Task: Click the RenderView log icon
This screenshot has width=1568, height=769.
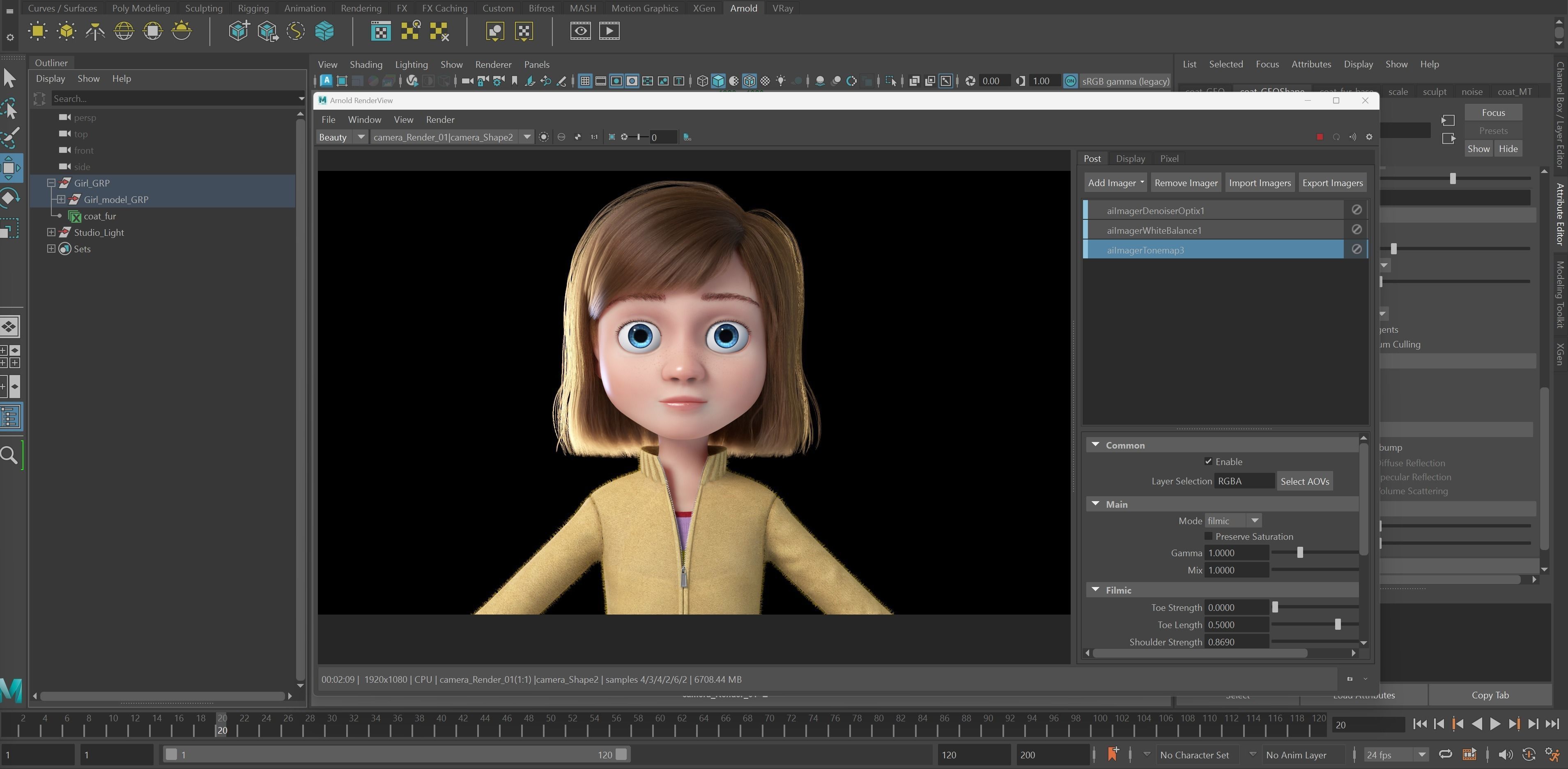Action: [x=687, y=137]
